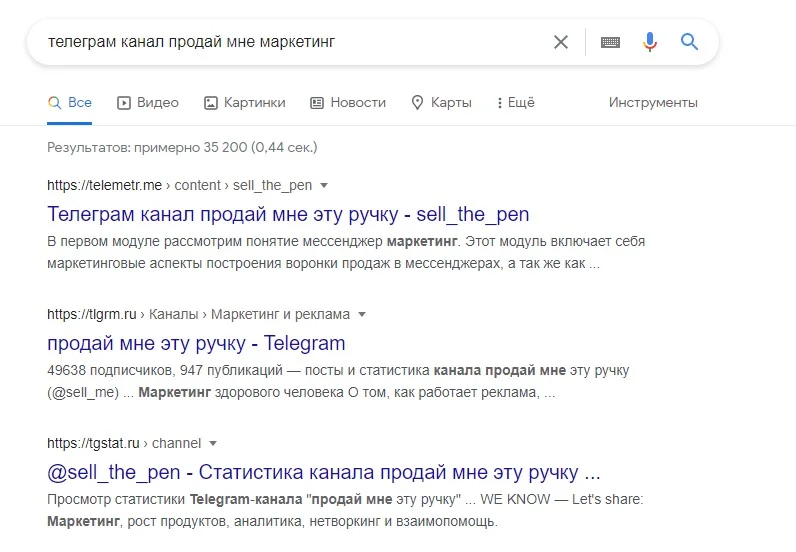796x552 pixels.
Task: Click the blue magnifier search icon
Action: click(x=689, y=42)
